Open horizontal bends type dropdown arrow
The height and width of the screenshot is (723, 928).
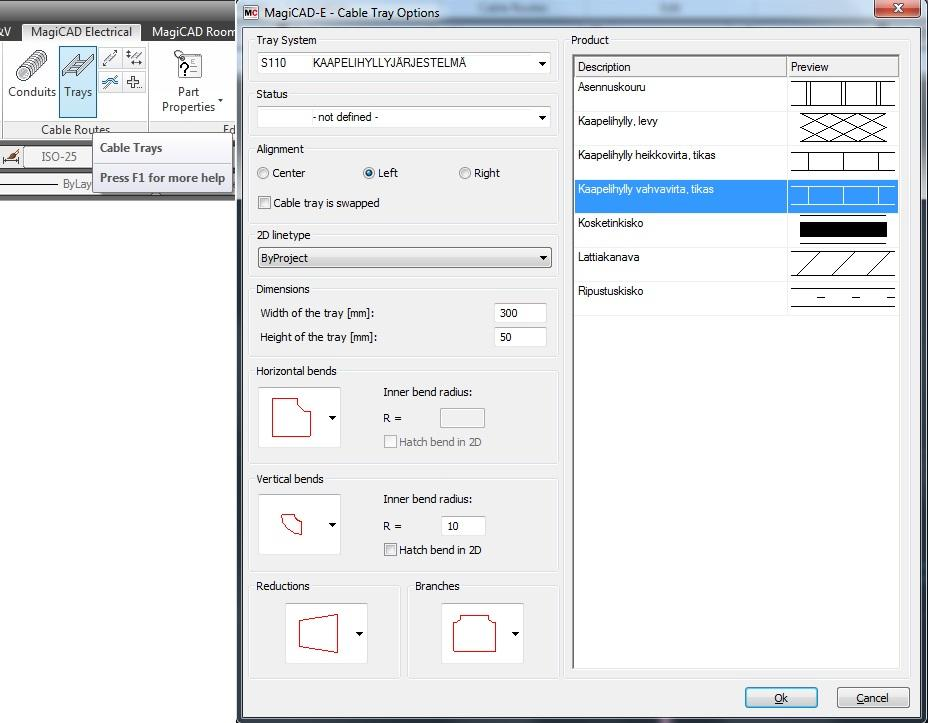pyautogui.click(x=333, y=418)
